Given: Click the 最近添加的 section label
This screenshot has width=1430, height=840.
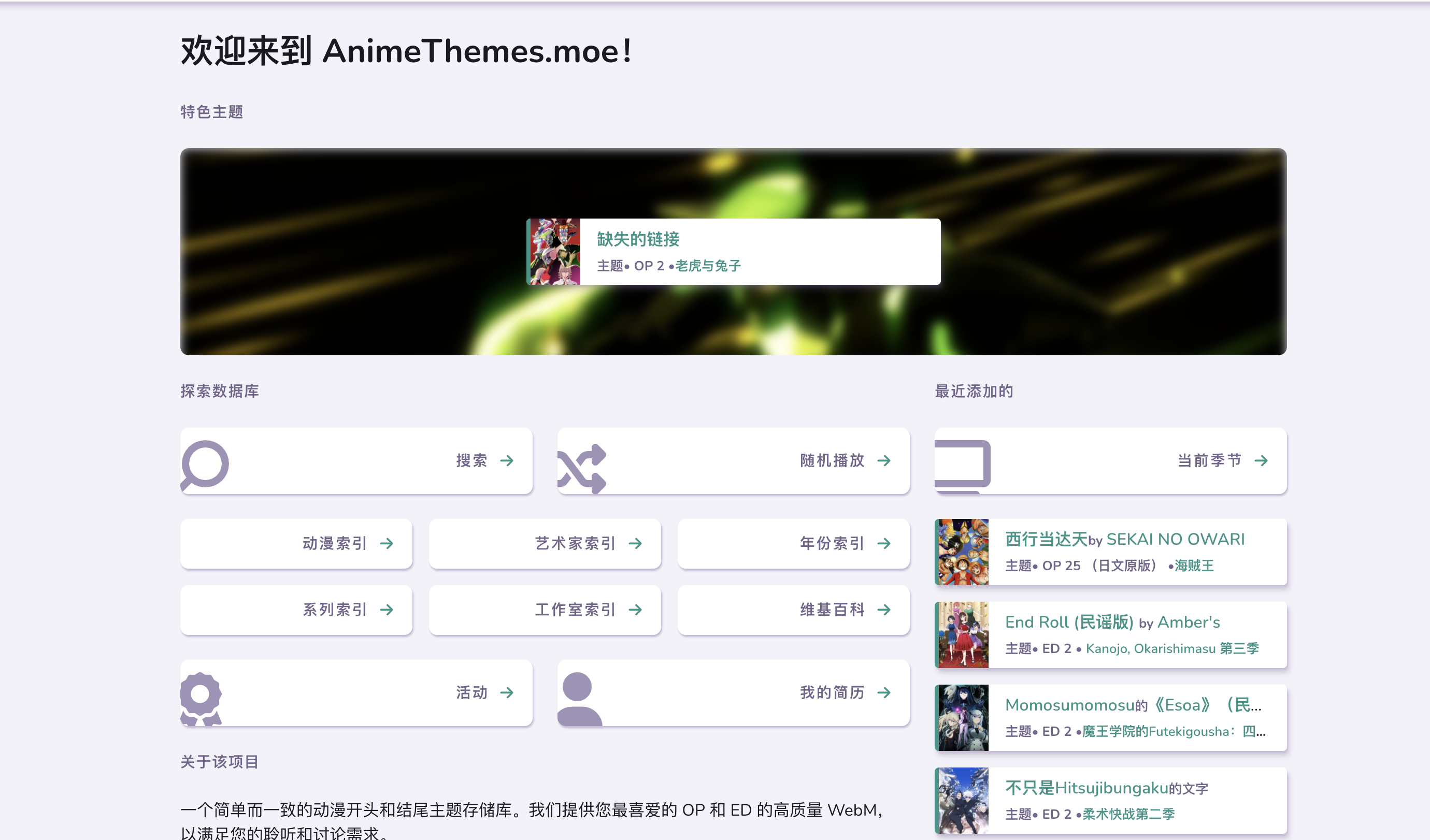Looking at the screenshot, I should (x=974, y=391).
